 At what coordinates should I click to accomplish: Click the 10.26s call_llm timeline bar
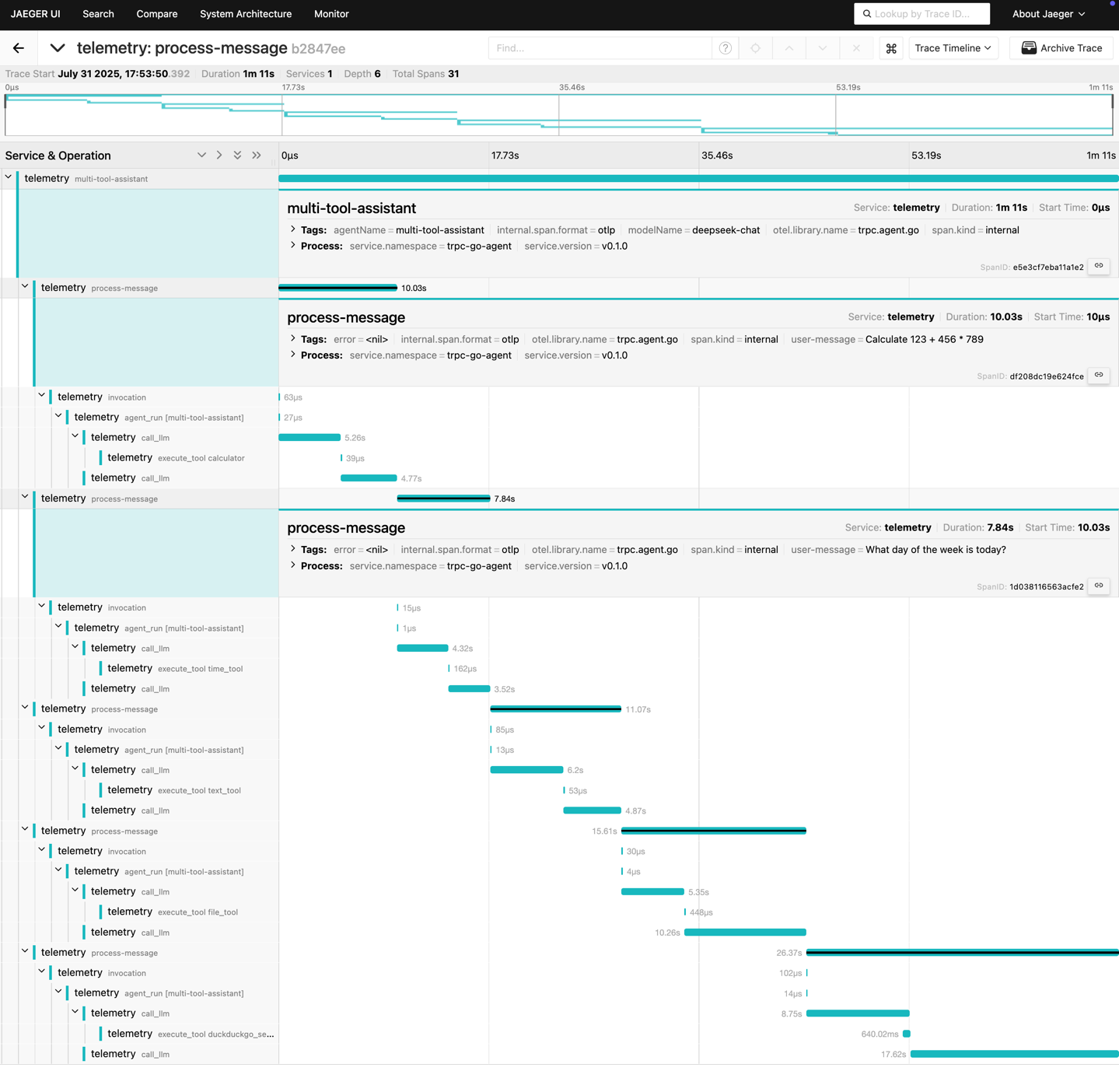click(745, 932)
